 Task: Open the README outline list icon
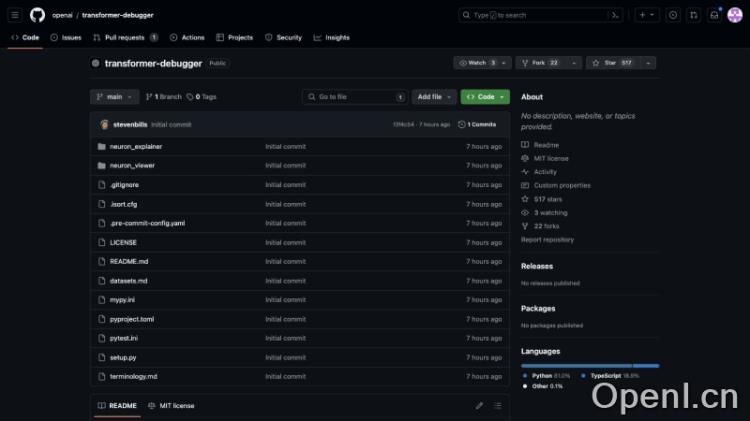pos(497,406)
